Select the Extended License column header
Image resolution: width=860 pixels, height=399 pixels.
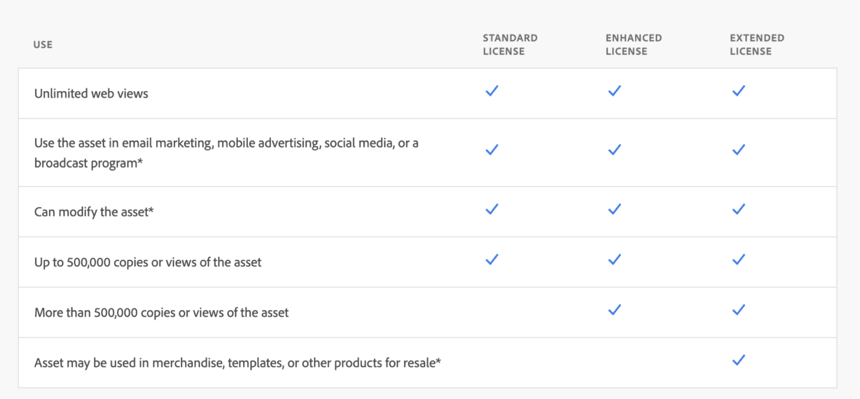pos(757,45)
